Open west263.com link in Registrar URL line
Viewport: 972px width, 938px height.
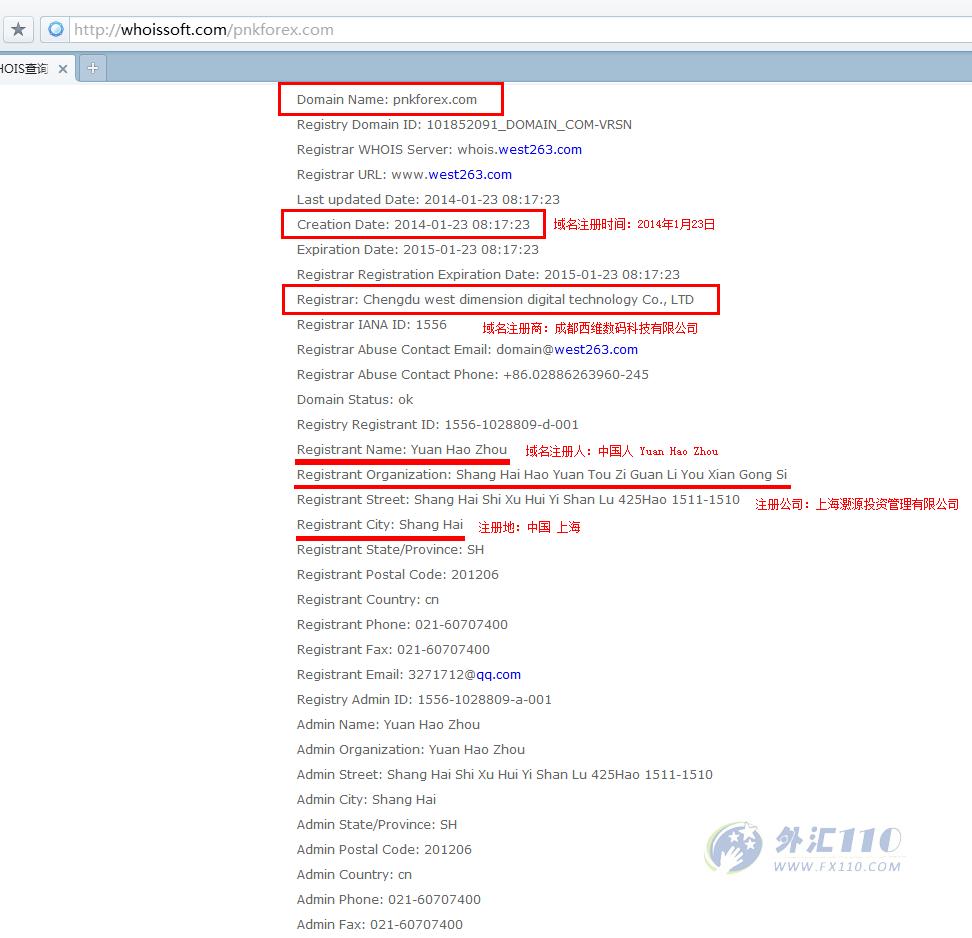(470, 174)
